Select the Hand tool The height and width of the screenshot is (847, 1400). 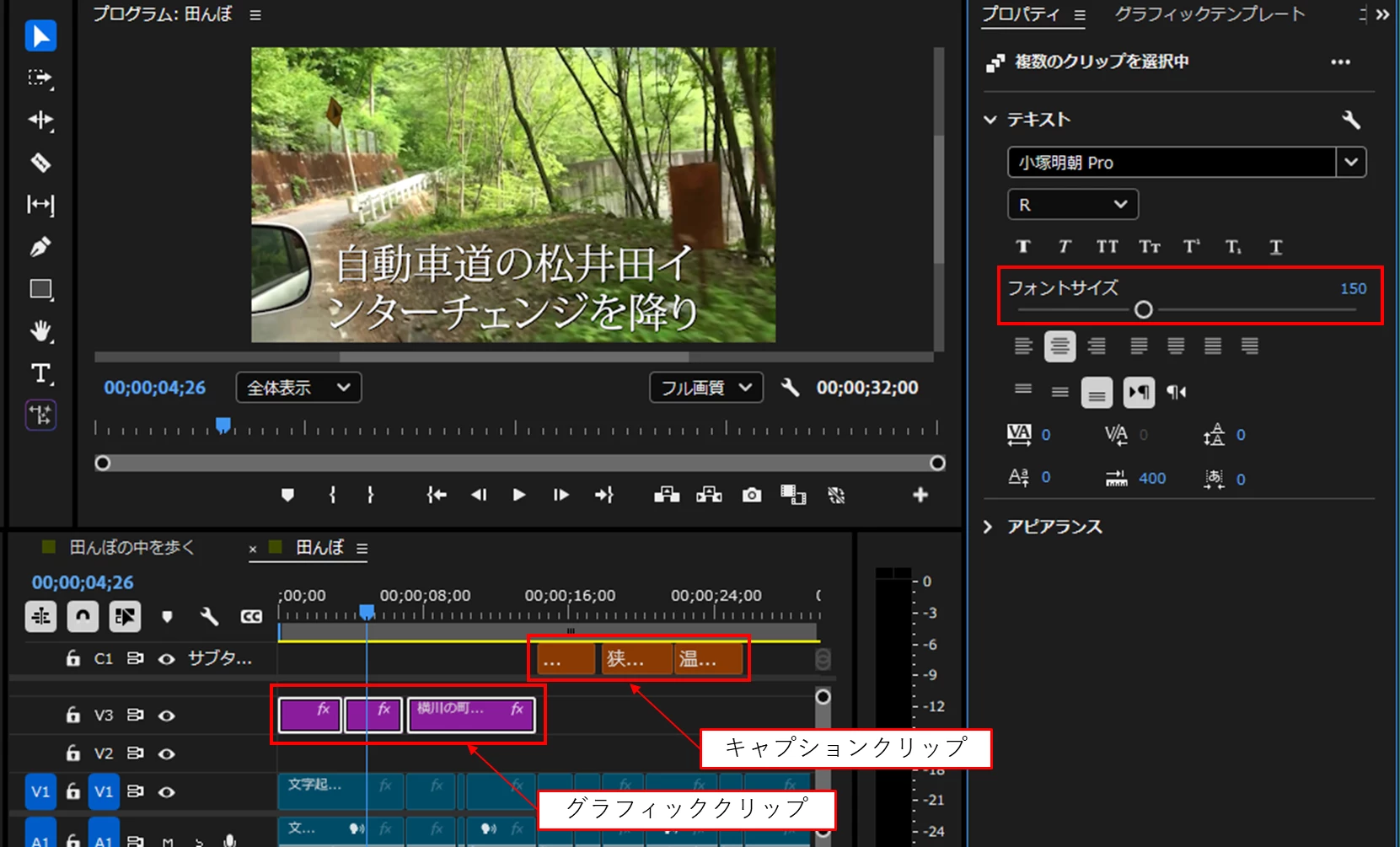pyautogui.click(x=40, y=331)
